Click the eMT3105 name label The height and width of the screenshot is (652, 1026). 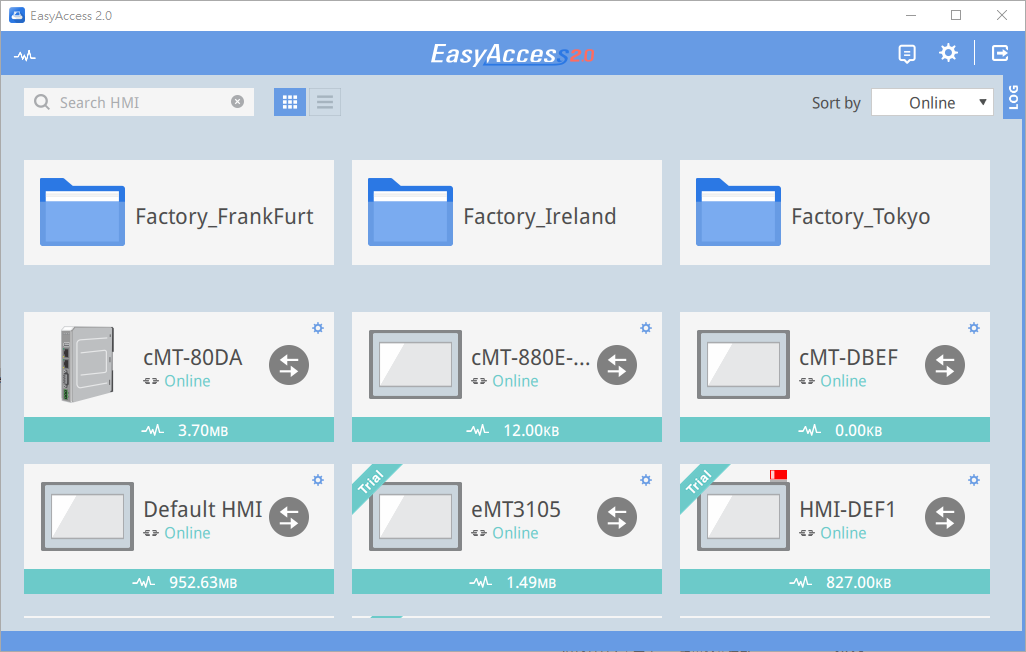click(516, 509)
